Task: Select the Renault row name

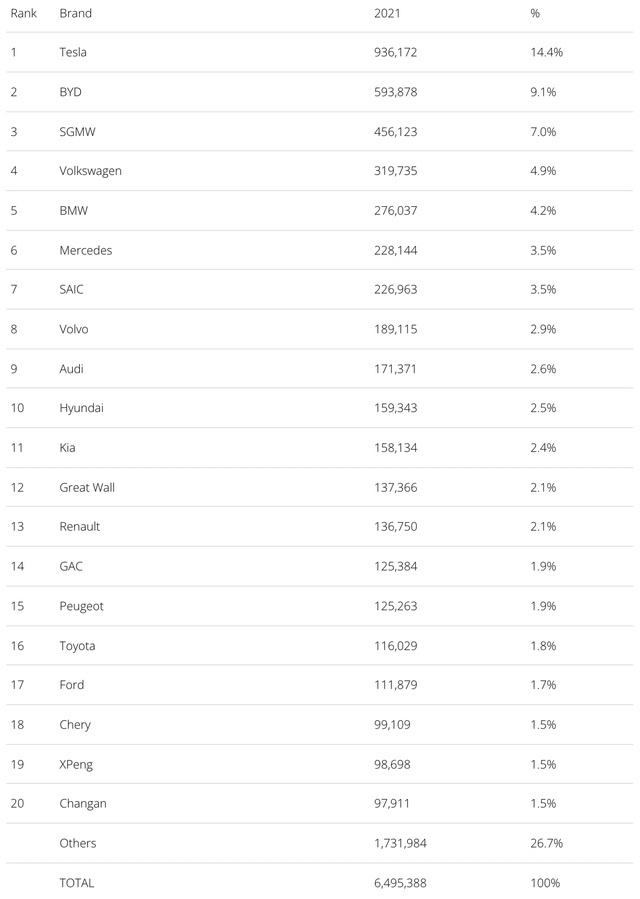Action: point(80,527)
